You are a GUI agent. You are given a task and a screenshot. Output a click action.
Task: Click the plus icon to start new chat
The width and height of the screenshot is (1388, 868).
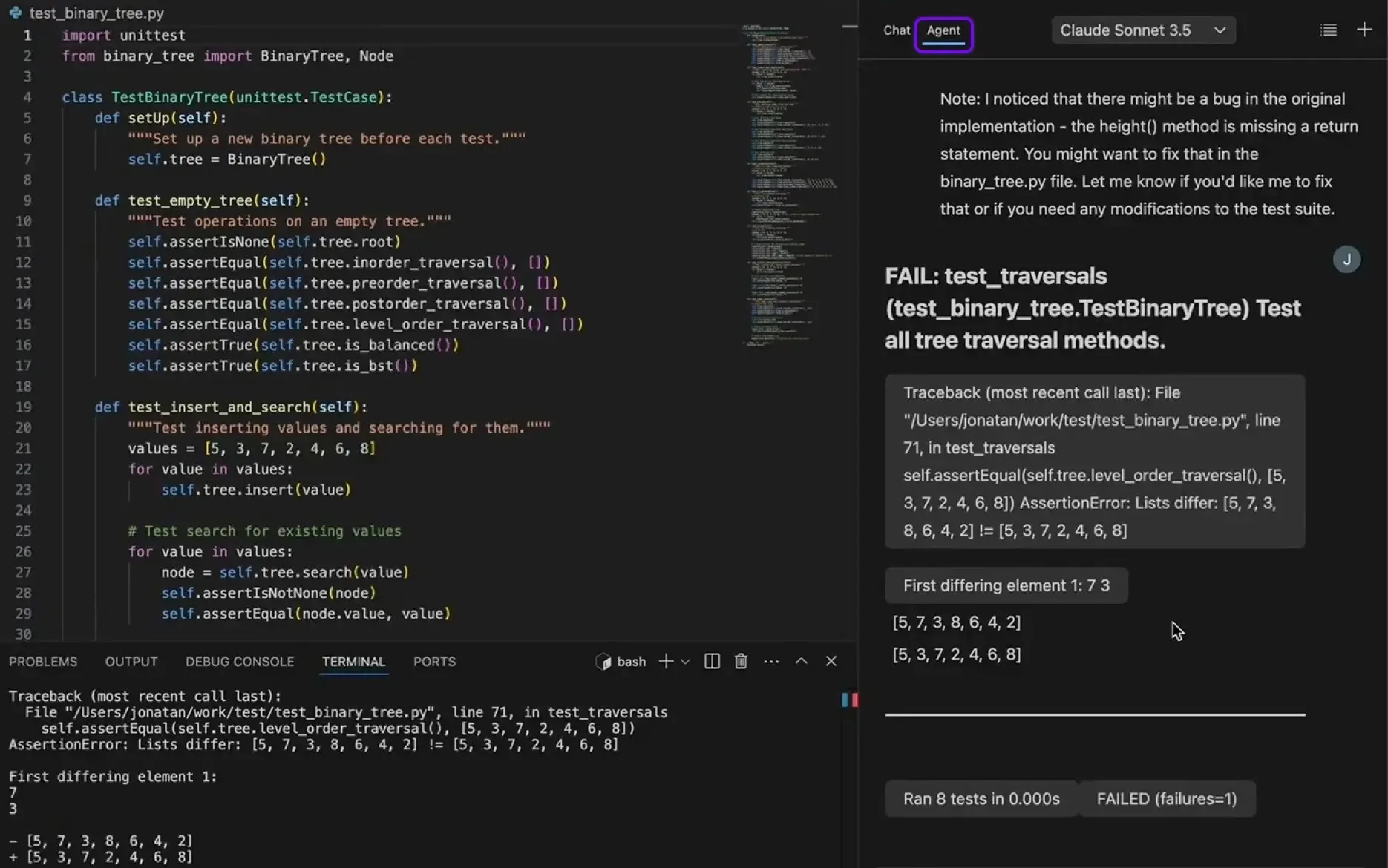point(1364,30)
